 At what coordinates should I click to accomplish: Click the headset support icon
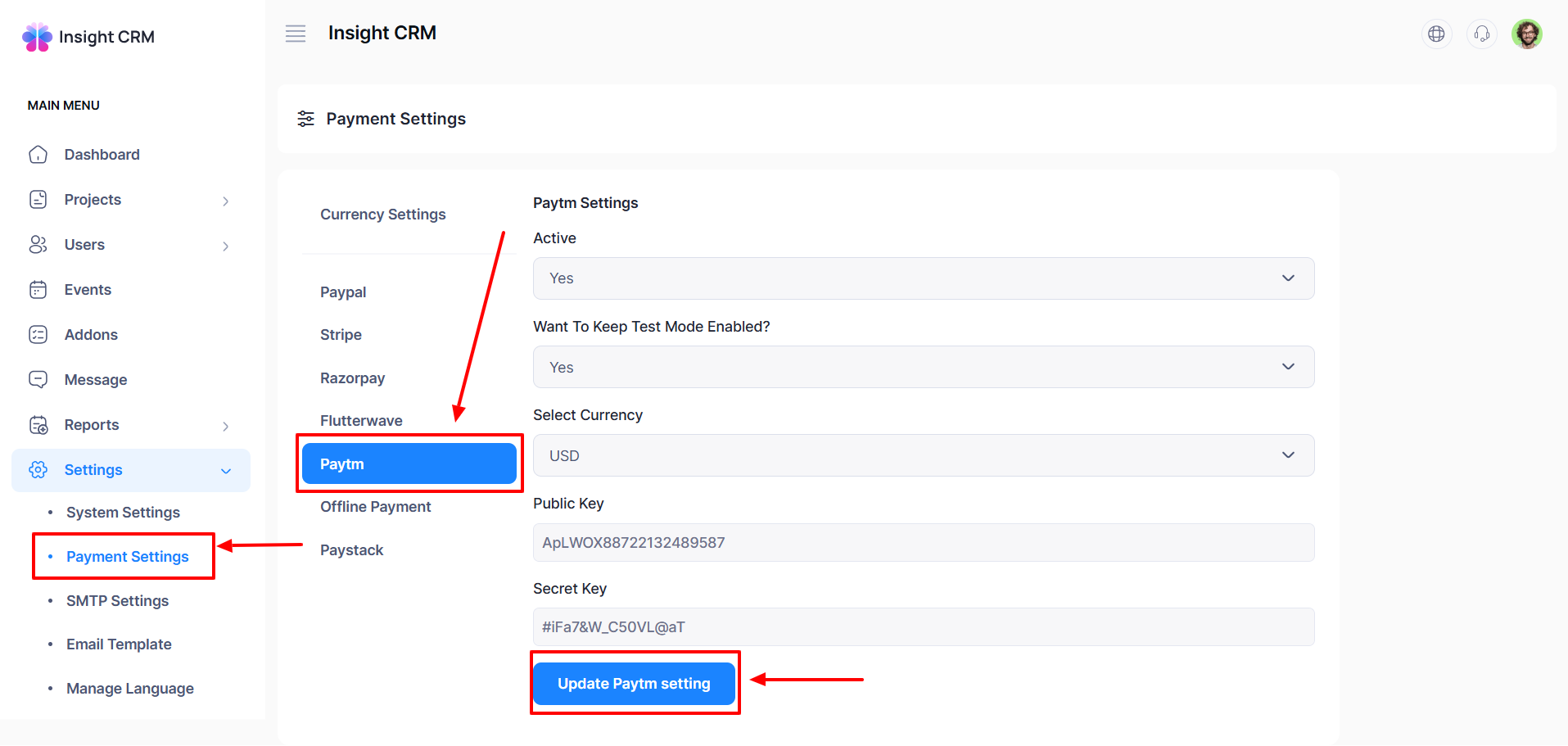[1481, 34]
